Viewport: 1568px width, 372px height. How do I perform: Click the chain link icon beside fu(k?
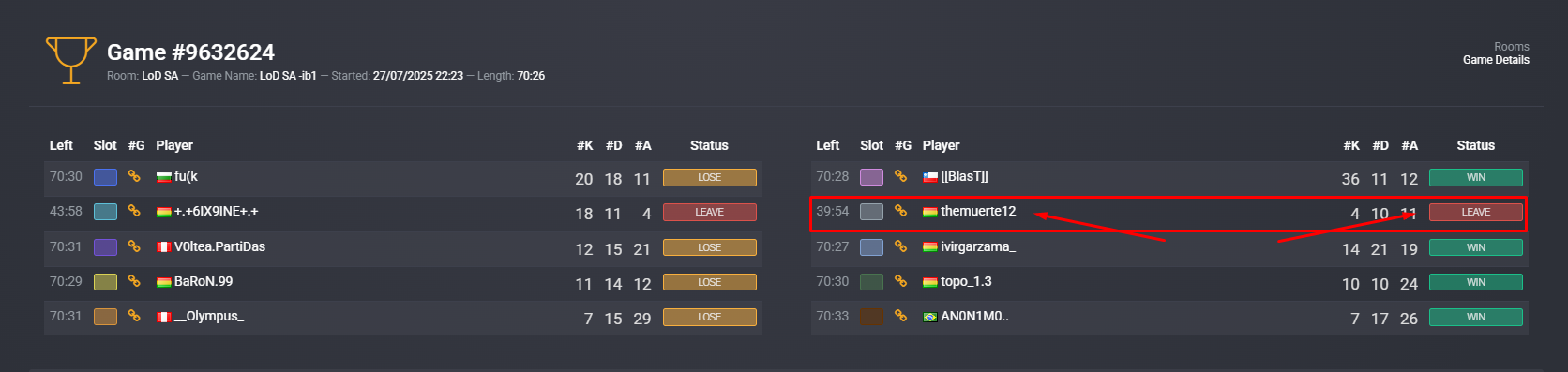tap(134, 176)
